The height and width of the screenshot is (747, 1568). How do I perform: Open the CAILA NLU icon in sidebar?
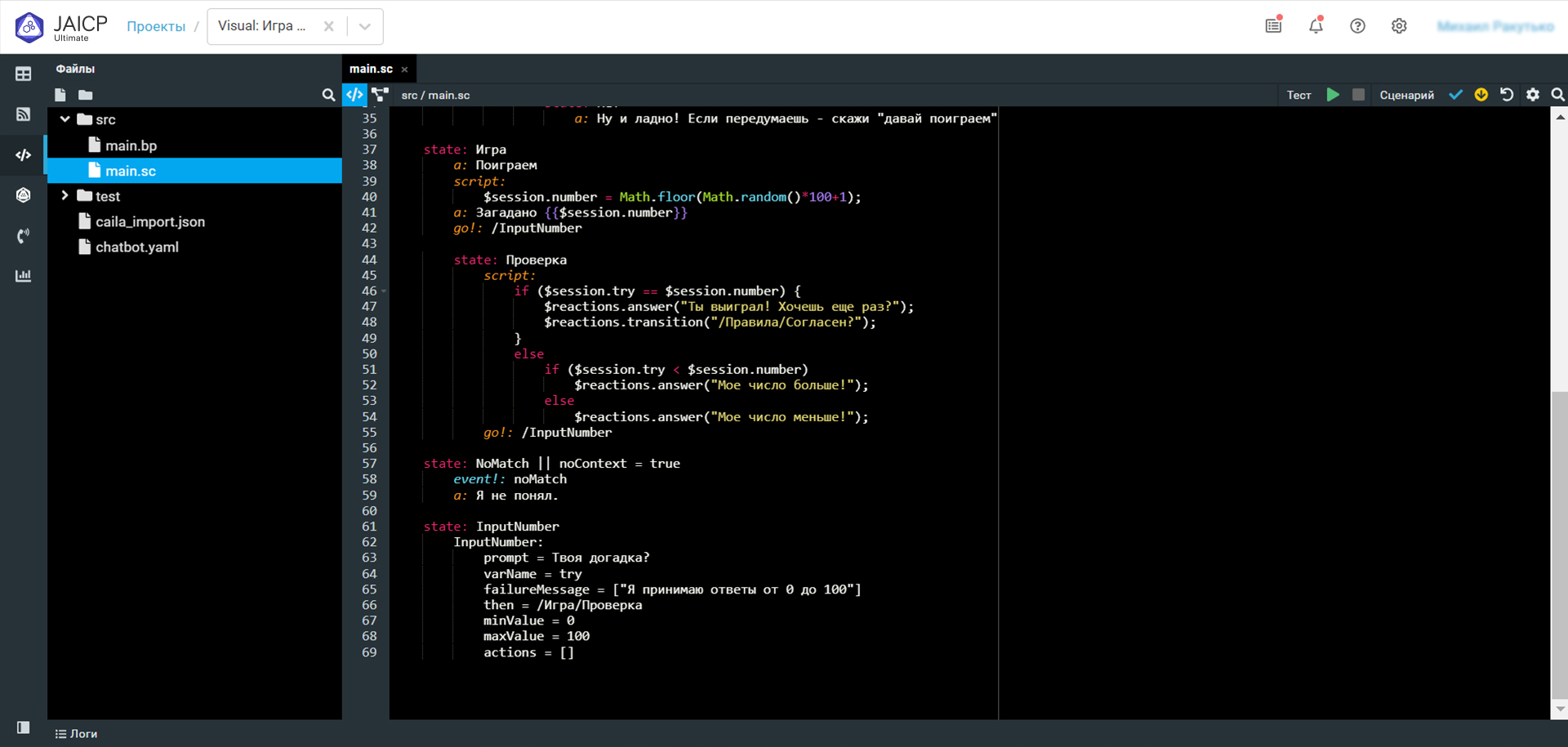click(24, 195)
